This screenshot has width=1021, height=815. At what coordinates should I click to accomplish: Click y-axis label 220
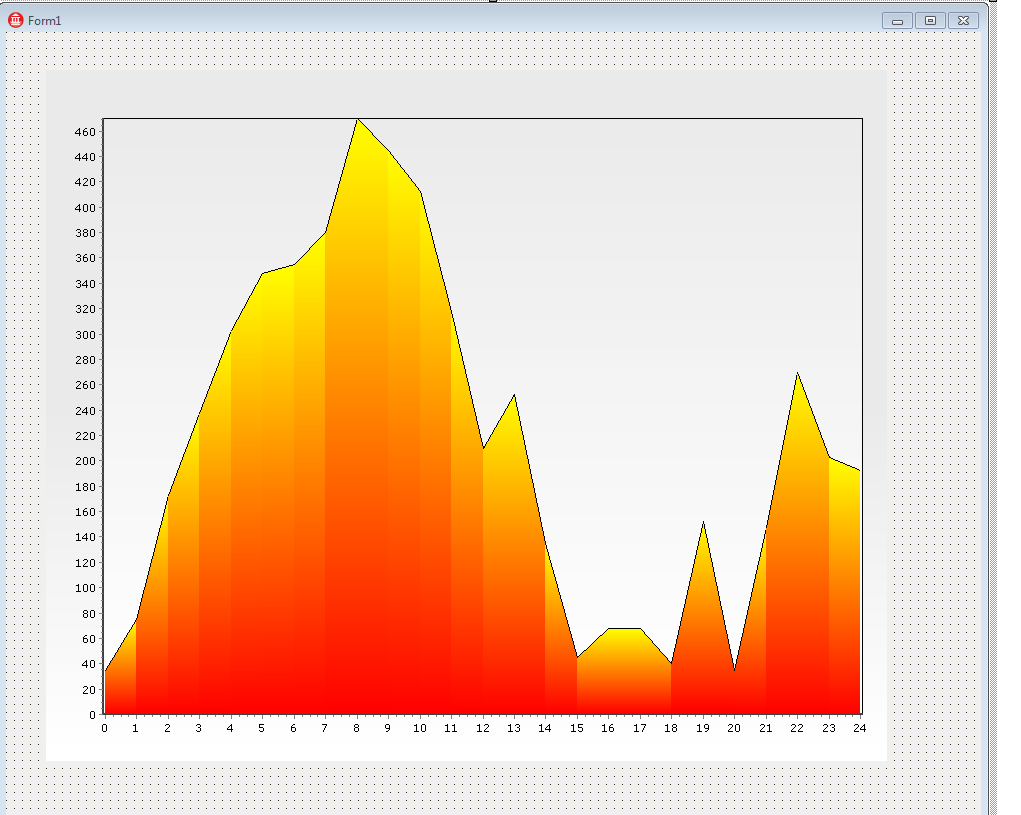(85, 436)
